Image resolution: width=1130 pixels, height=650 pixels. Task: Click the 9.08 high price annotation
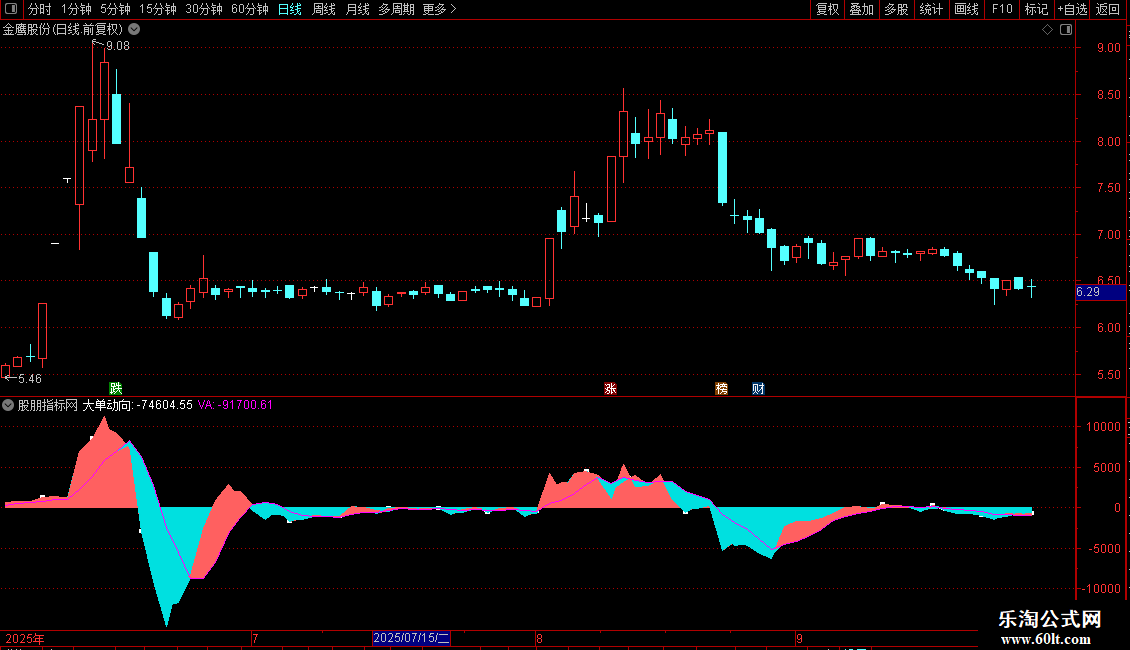(x=117, y=46)
